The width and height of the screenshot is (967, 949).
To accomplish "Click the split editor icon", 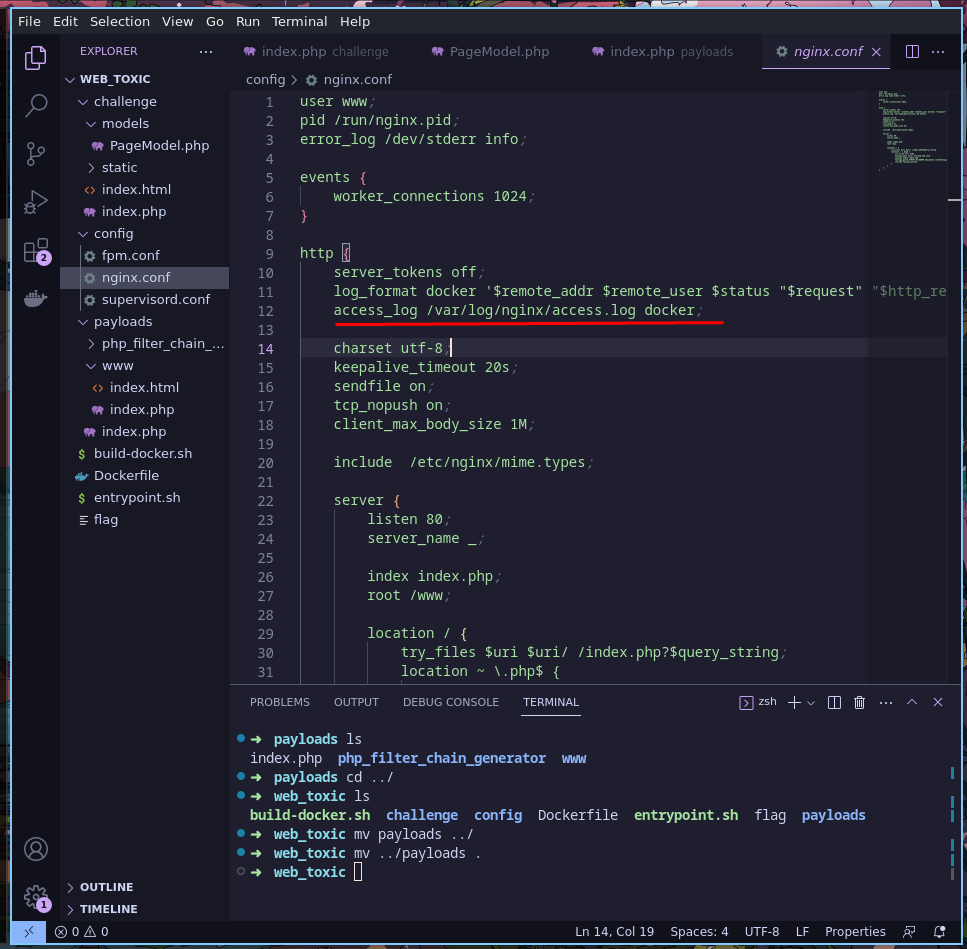I will pos(912,52).
